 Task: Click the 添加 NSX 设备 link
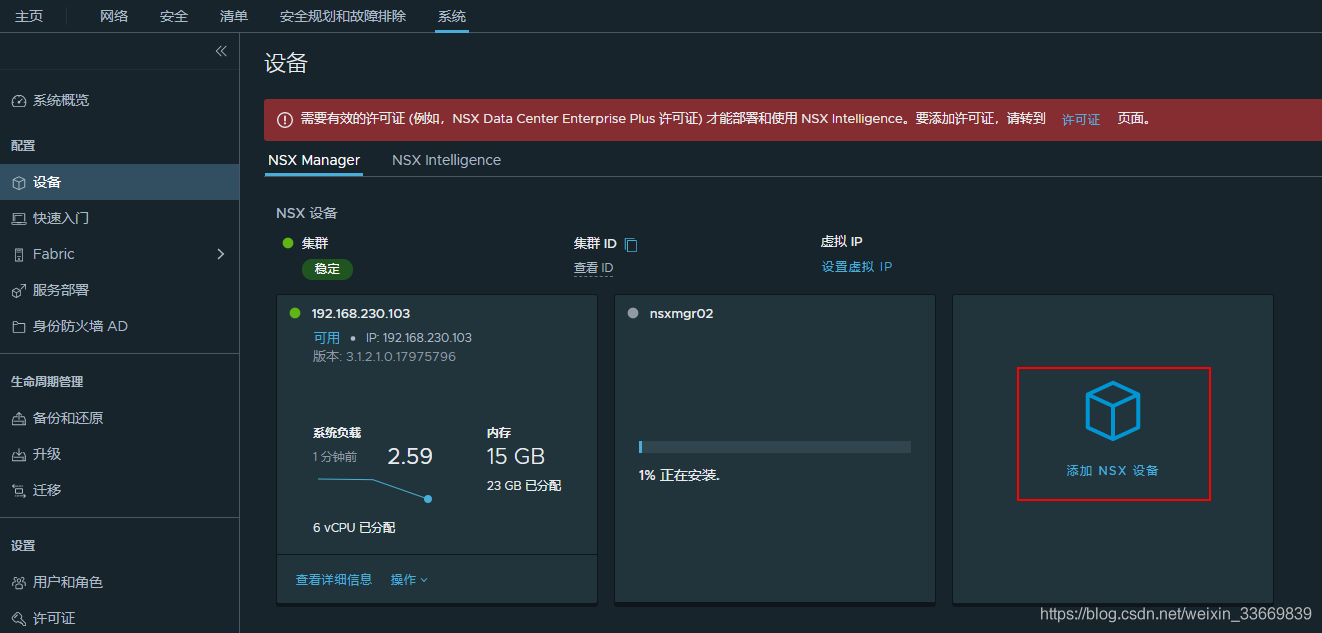(1112, 471)
